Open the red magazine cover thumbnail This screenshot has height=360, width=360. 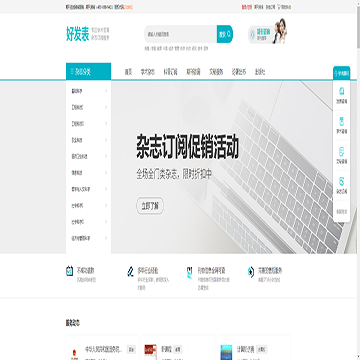coord(150,352)
